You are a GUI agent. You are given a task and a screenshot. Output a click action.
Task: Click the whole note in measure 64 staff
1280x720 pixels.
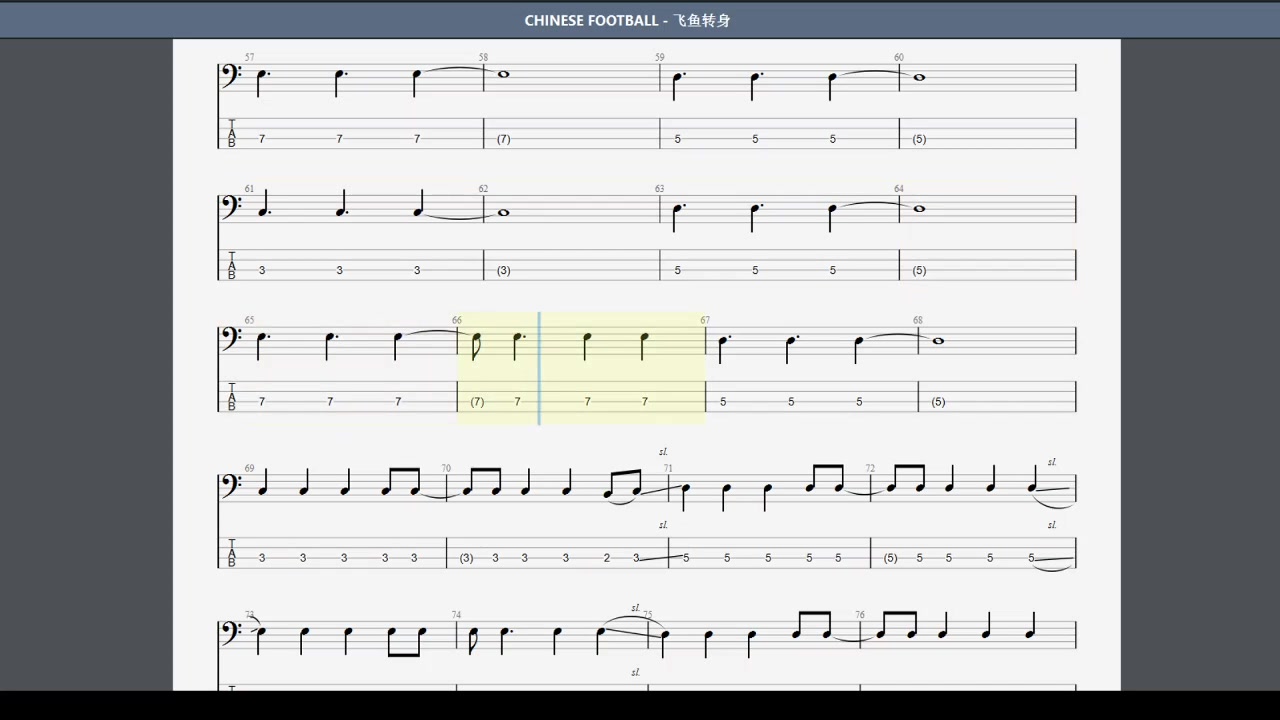(x=920, y=208)
